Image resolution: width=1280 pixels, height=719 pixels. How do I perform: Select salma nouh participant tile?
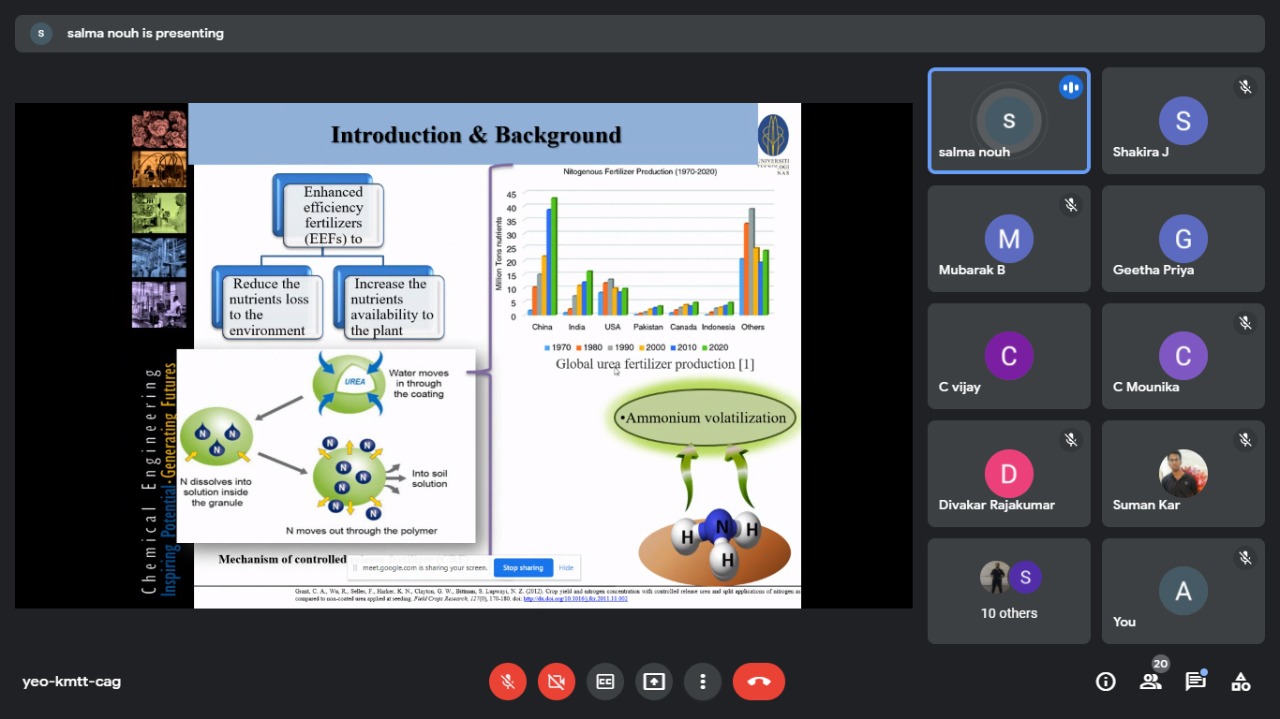[1009, 121]
